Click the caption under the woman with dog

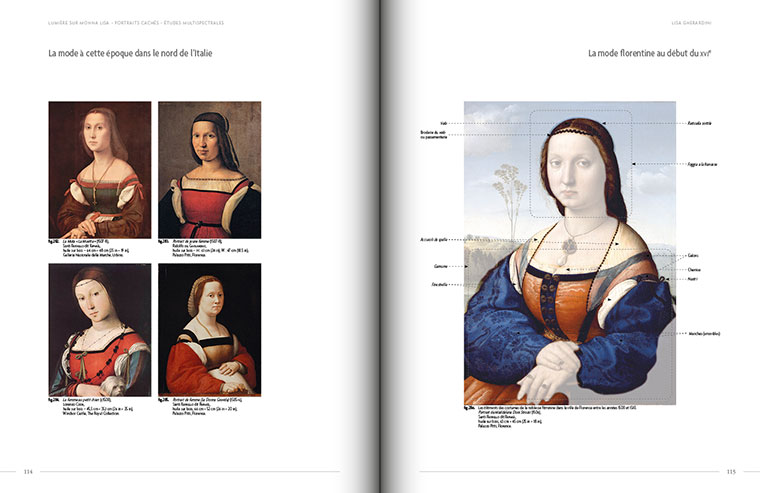91,407
